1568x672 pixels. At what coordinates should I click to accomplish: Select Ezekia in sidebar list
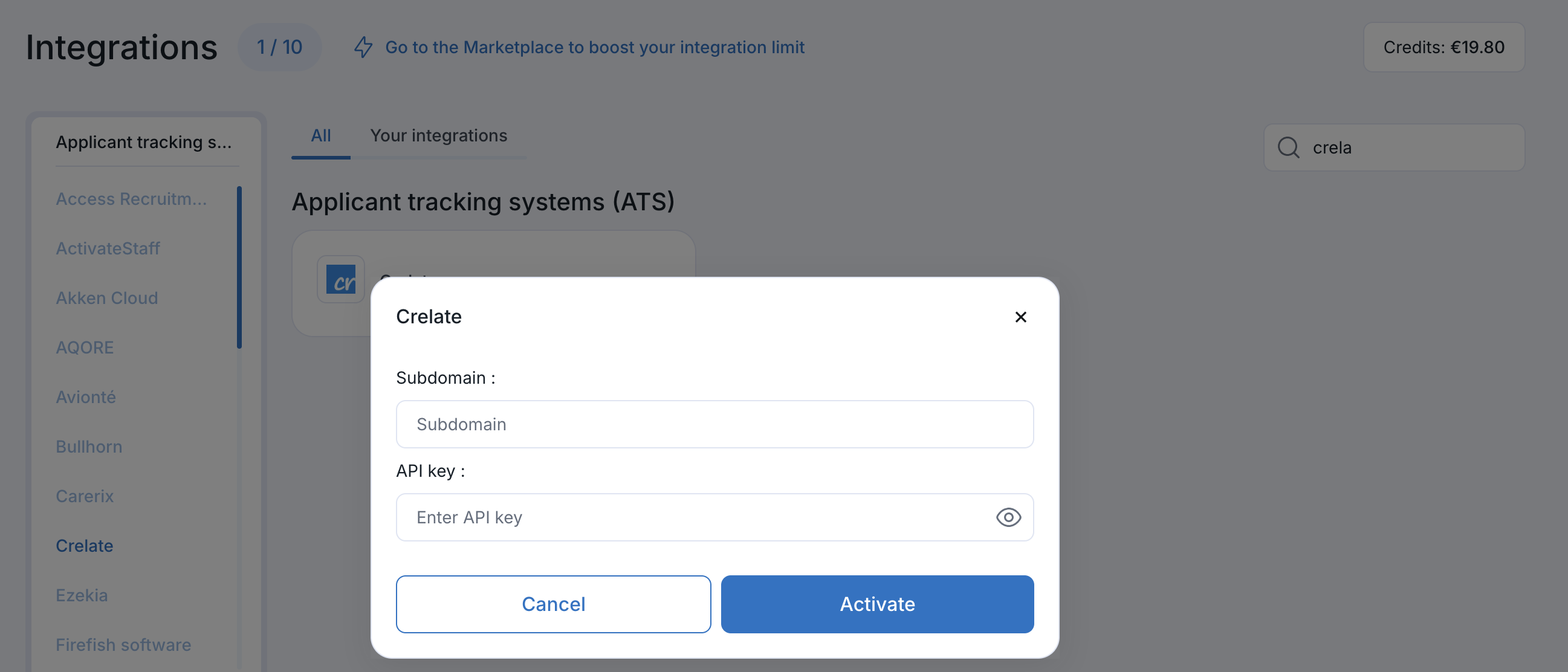pos(82,595)
